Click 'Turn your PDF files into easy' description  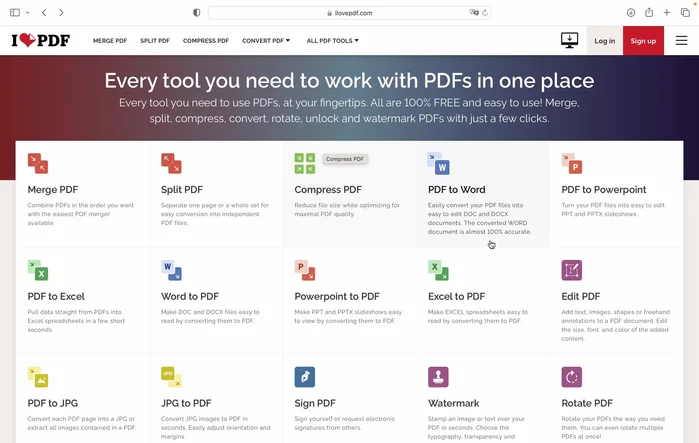click(x=613, y=209)
